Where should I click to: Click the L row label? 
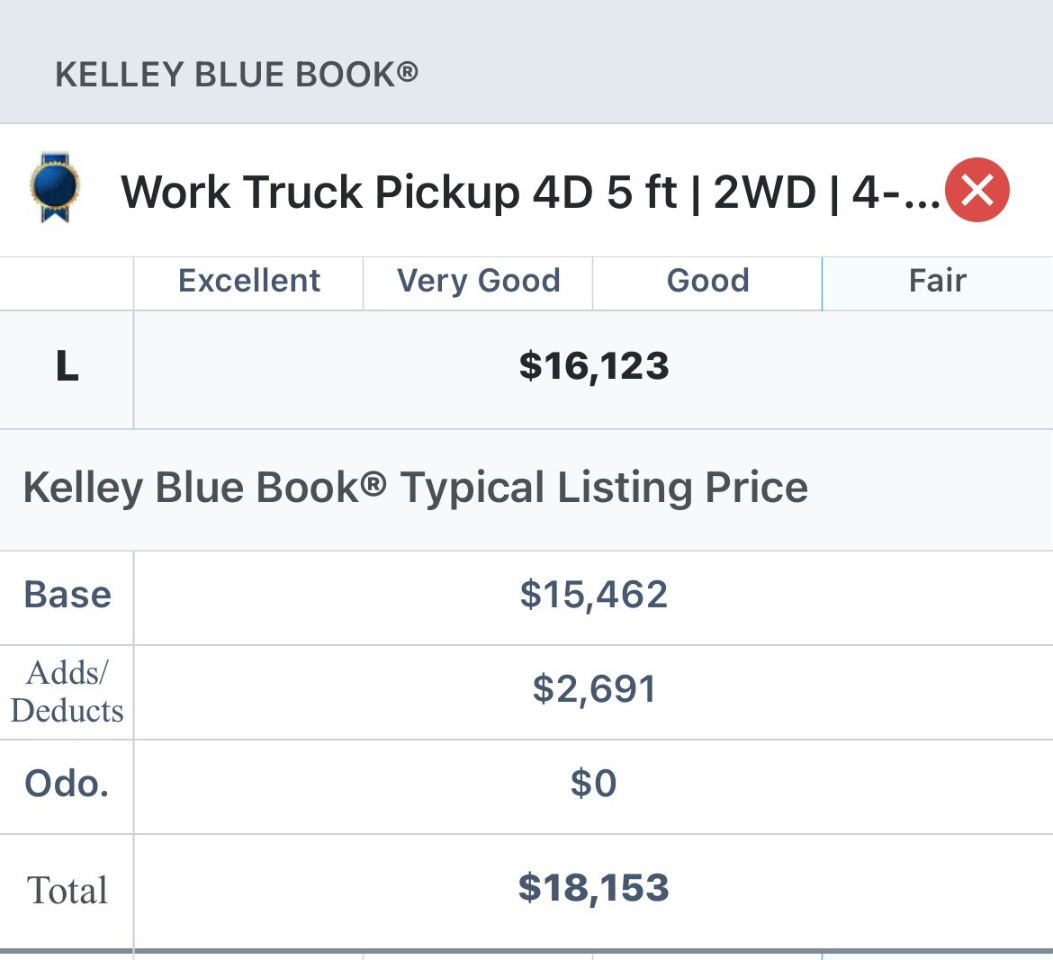click(66, 368)
